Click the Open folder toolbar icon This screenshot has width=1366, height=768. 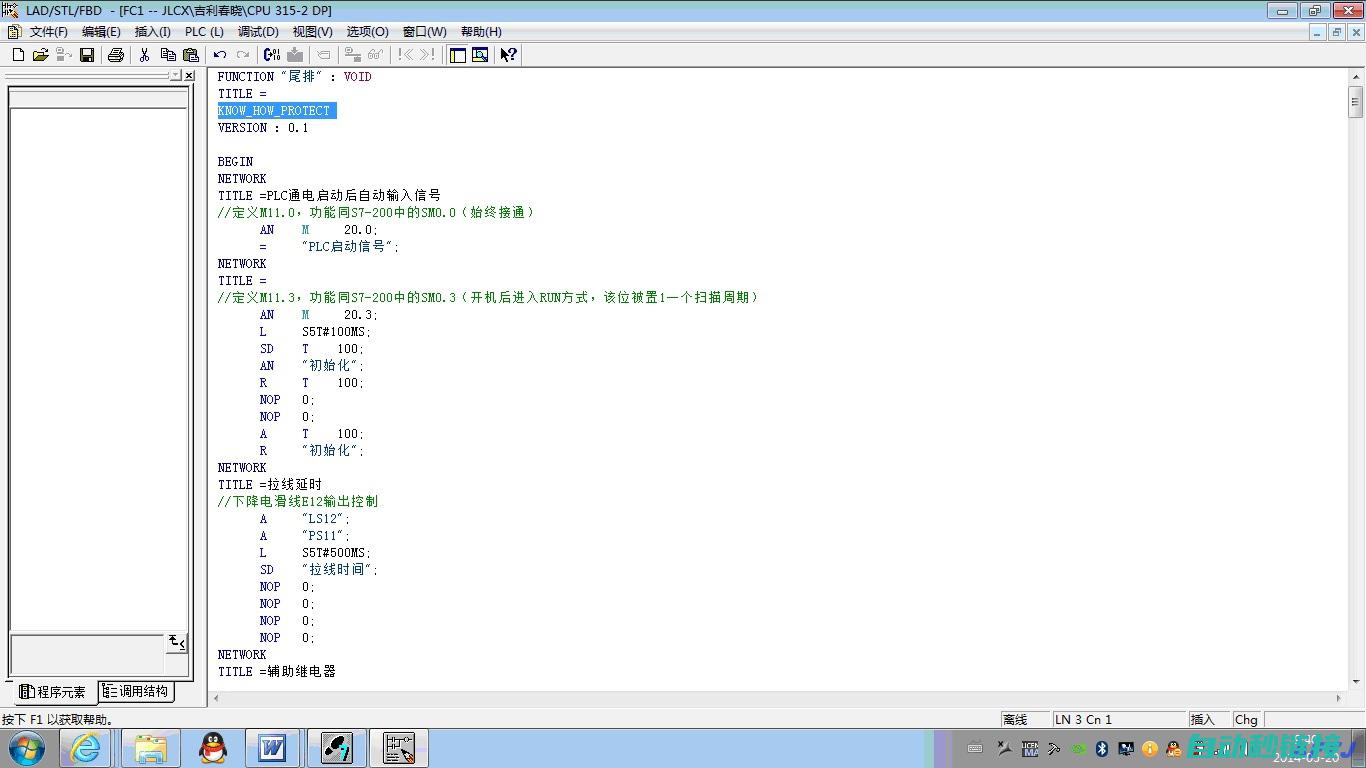pyautogui.click(x=40, y=55)
